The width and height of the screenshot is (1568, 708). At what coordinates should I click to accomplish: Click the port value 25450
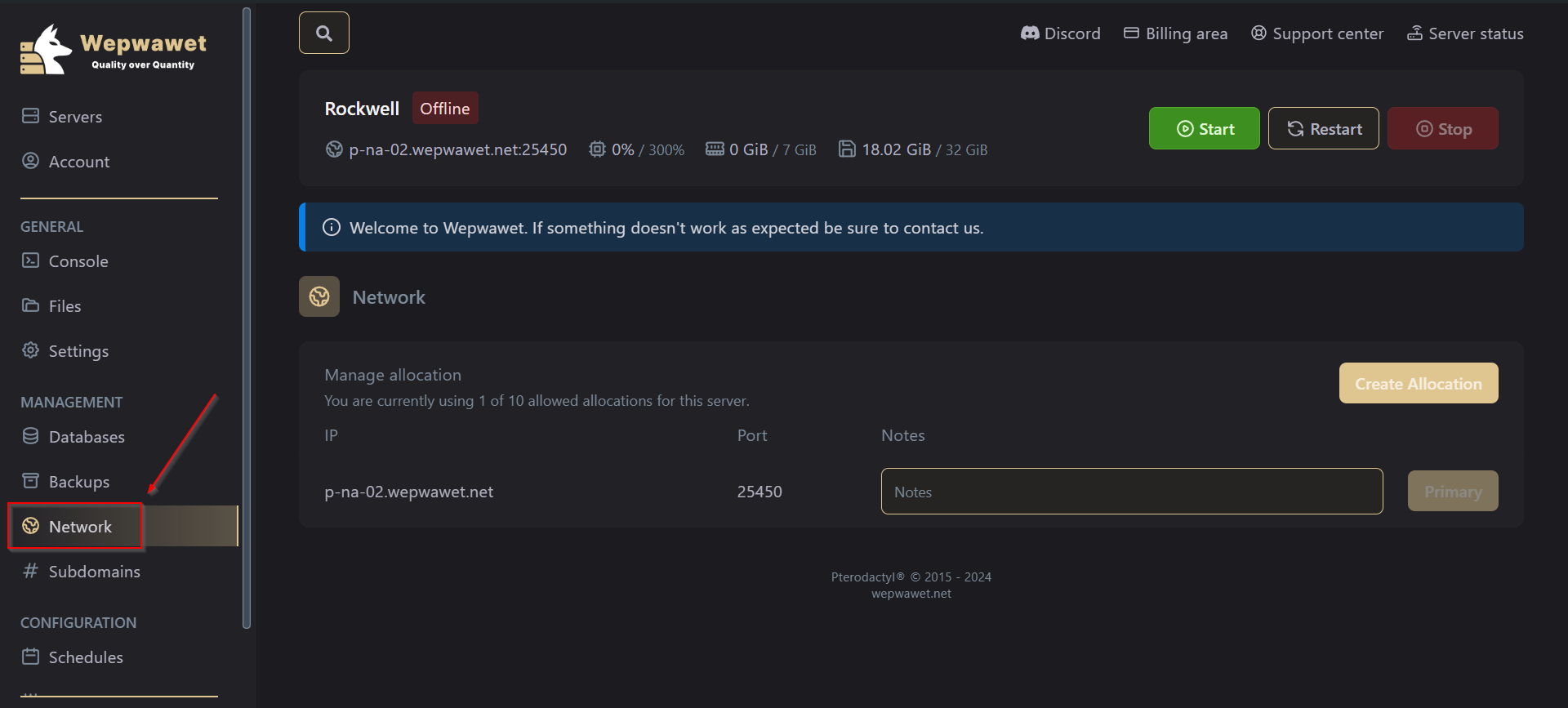[759, 492]
